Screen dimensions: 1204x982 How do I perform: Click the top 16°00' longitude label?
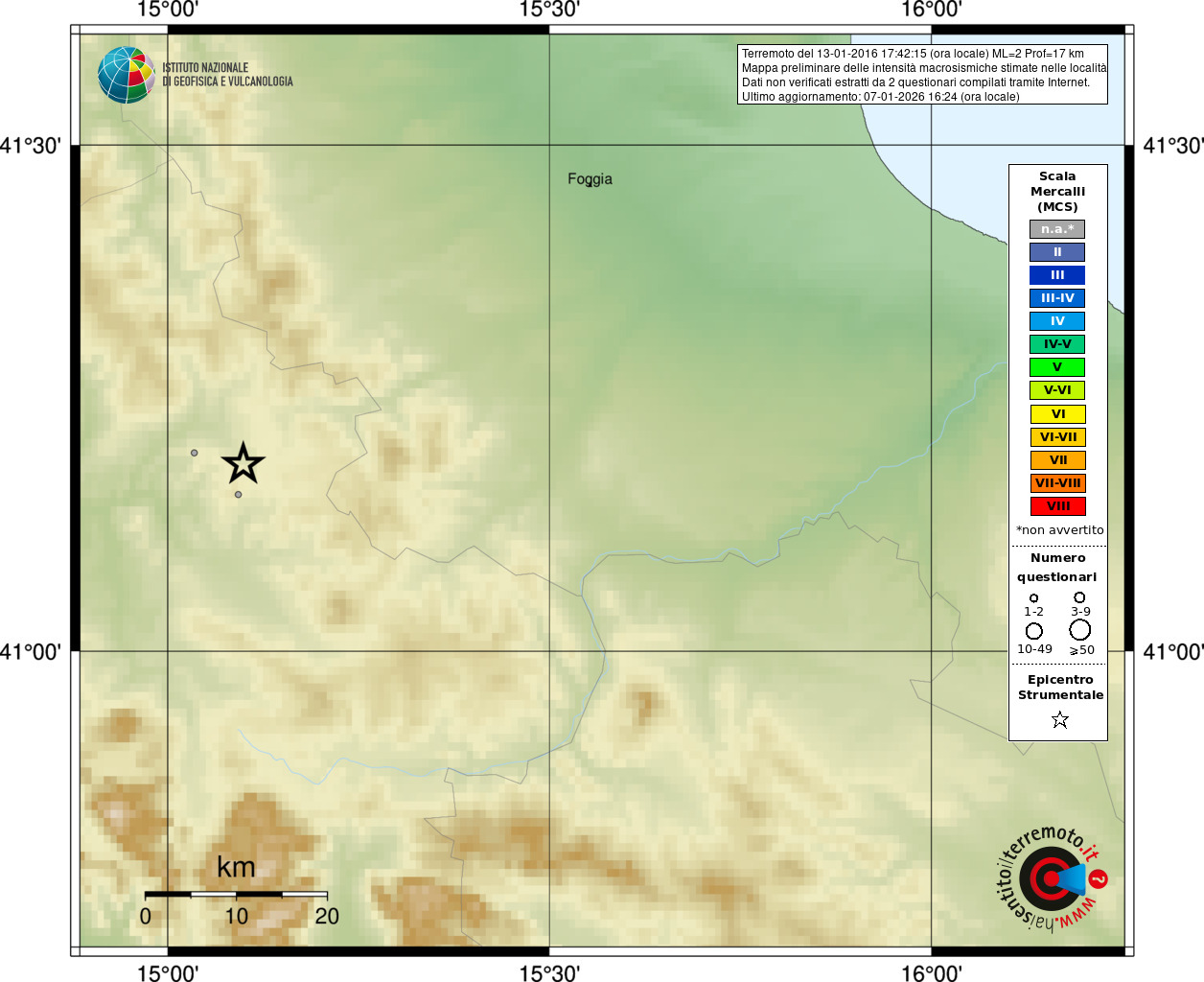click(931, 10)
